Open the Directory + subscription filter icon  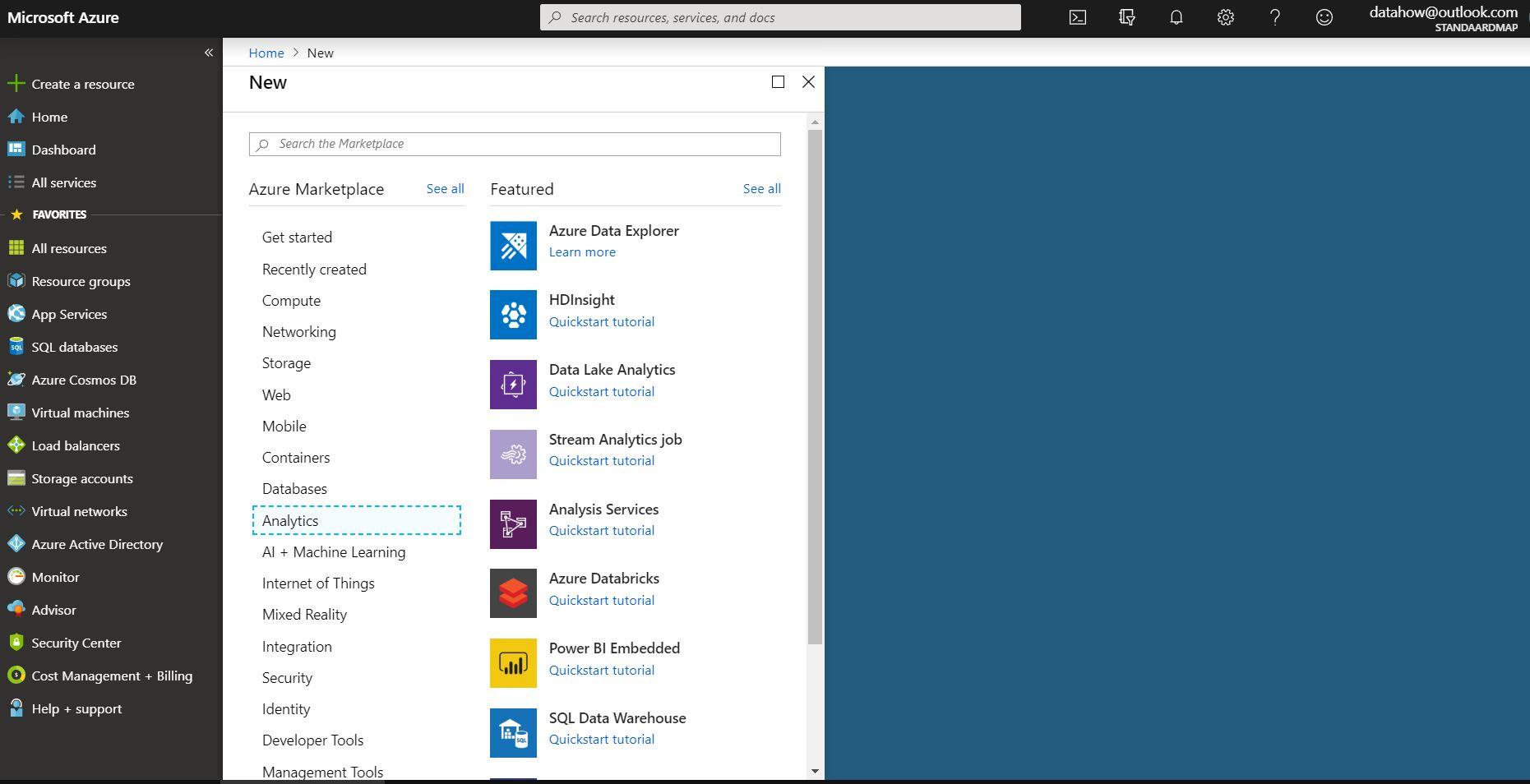pos(1126,17)
